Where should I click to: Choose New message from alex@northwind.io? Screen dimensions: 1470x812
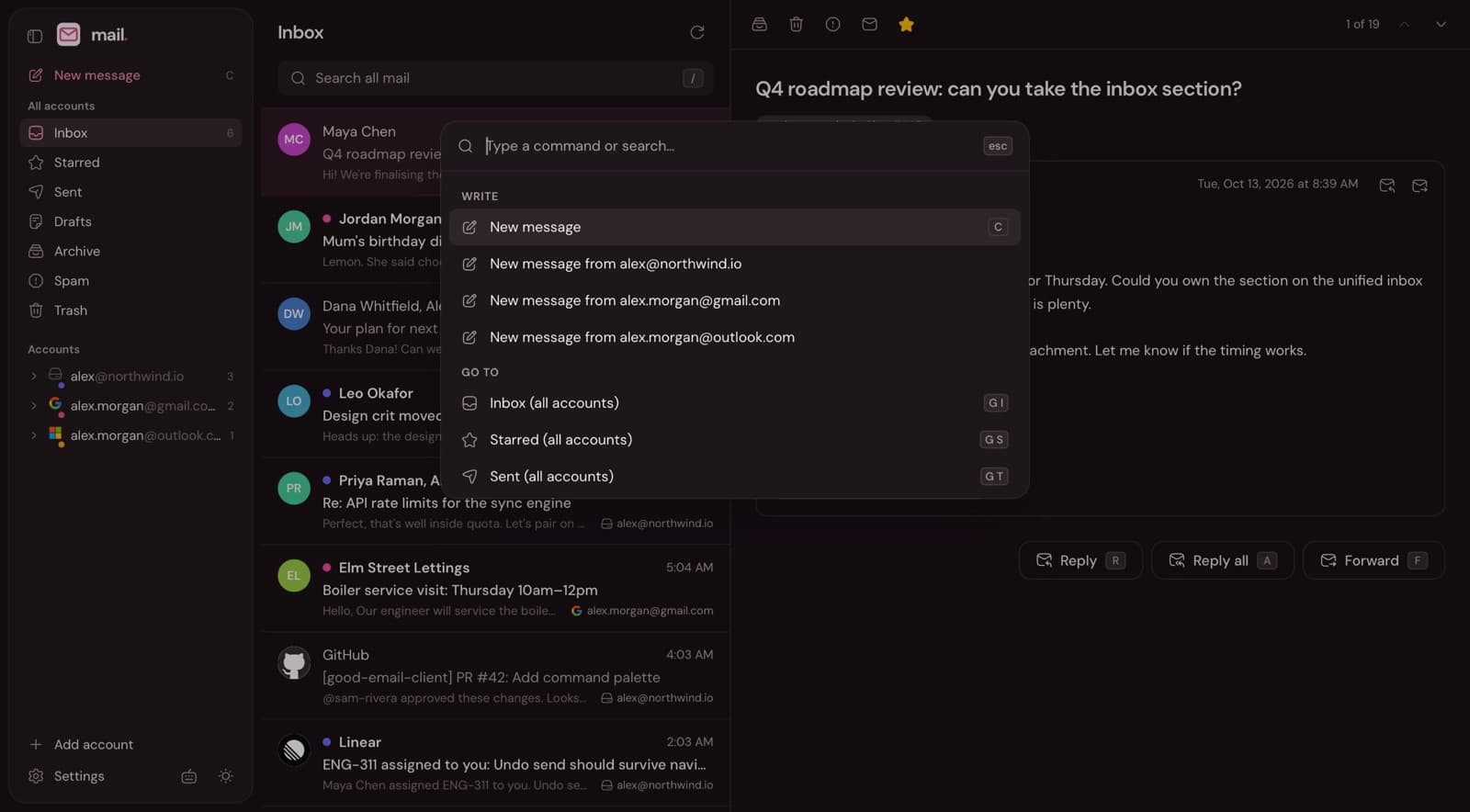(x=735, y=264)
